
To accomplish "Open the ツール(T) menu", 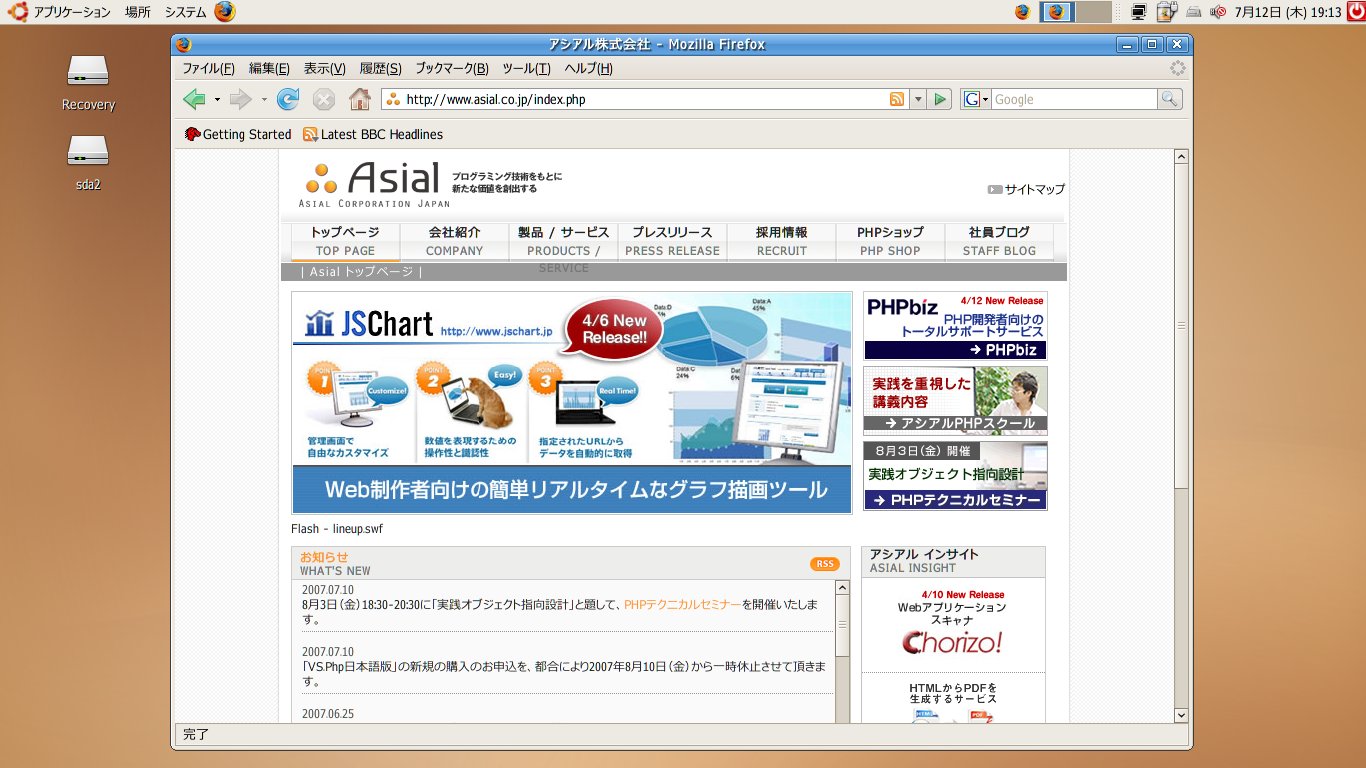I will click(x=526, y=68).
